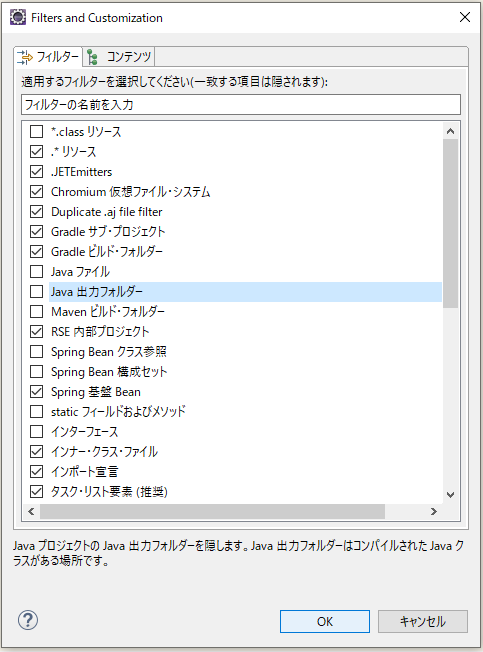Viewport: 483px width, 652px height.
Task: Uncheck the Duplicate .aj file filter checkbox
Action: coord(37,212)
